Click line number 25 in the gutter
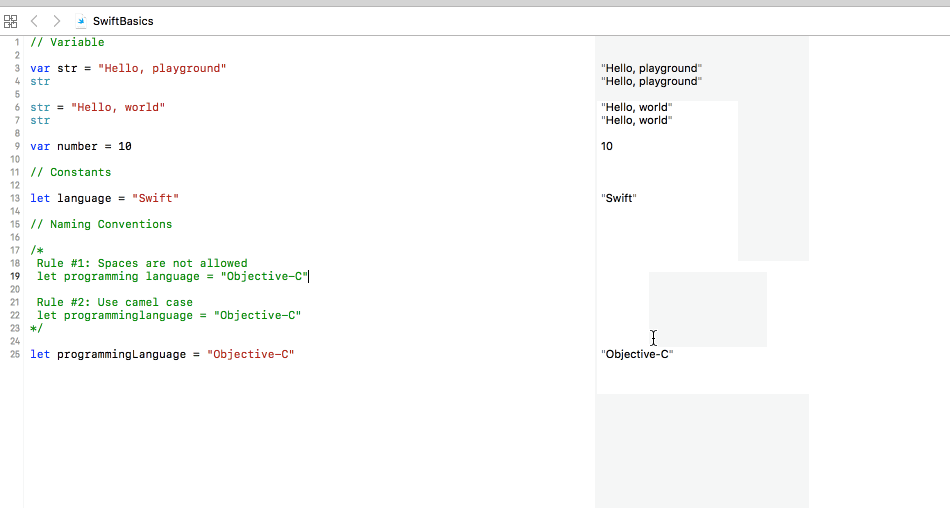The width and height of the screenshot is (950, 508). click(15, 354)
